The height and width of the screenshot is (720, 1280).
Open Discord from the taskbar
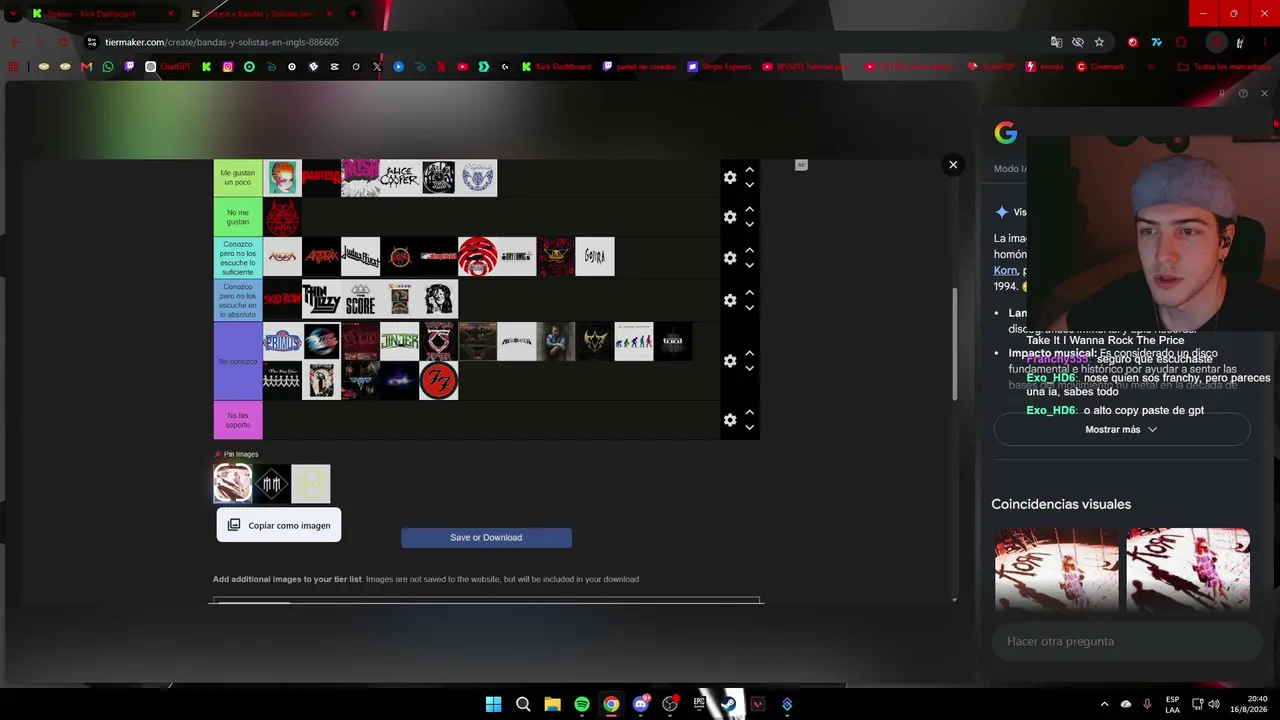pos(641,704)
